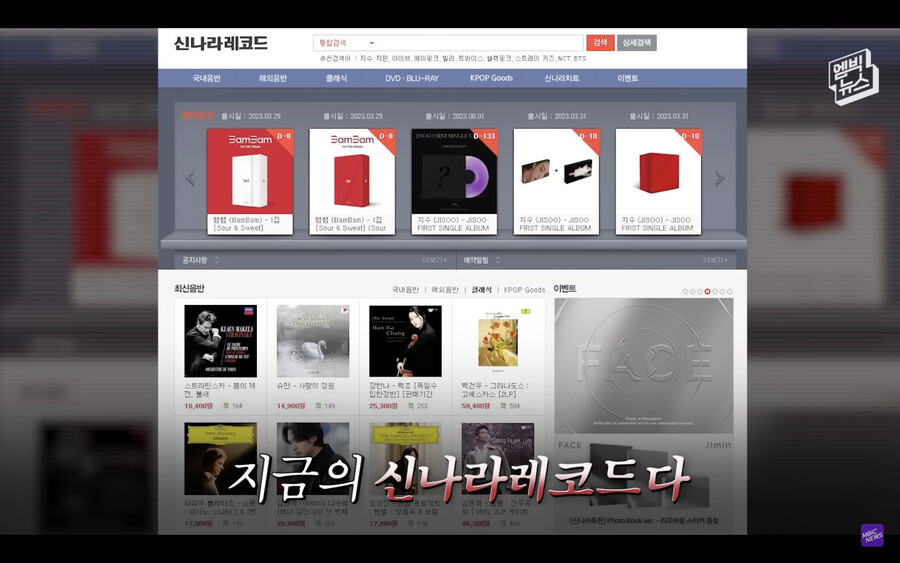
Task: Open the yellow-label Chopin album cover
Action: pos(220,459)
